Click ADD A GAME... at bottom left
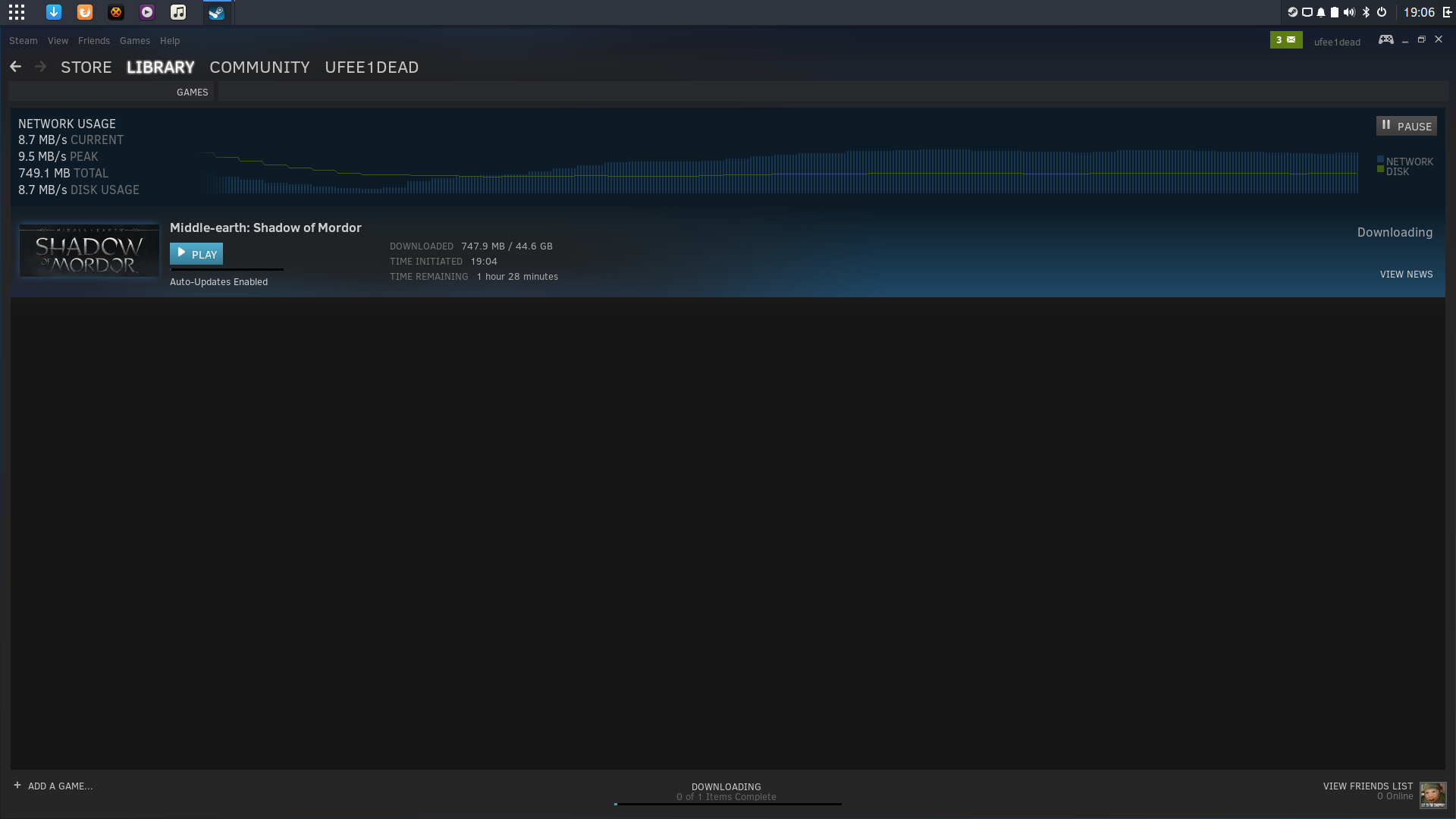The image size is (1456, 819). pyautogui.click(x=60, y=786)
